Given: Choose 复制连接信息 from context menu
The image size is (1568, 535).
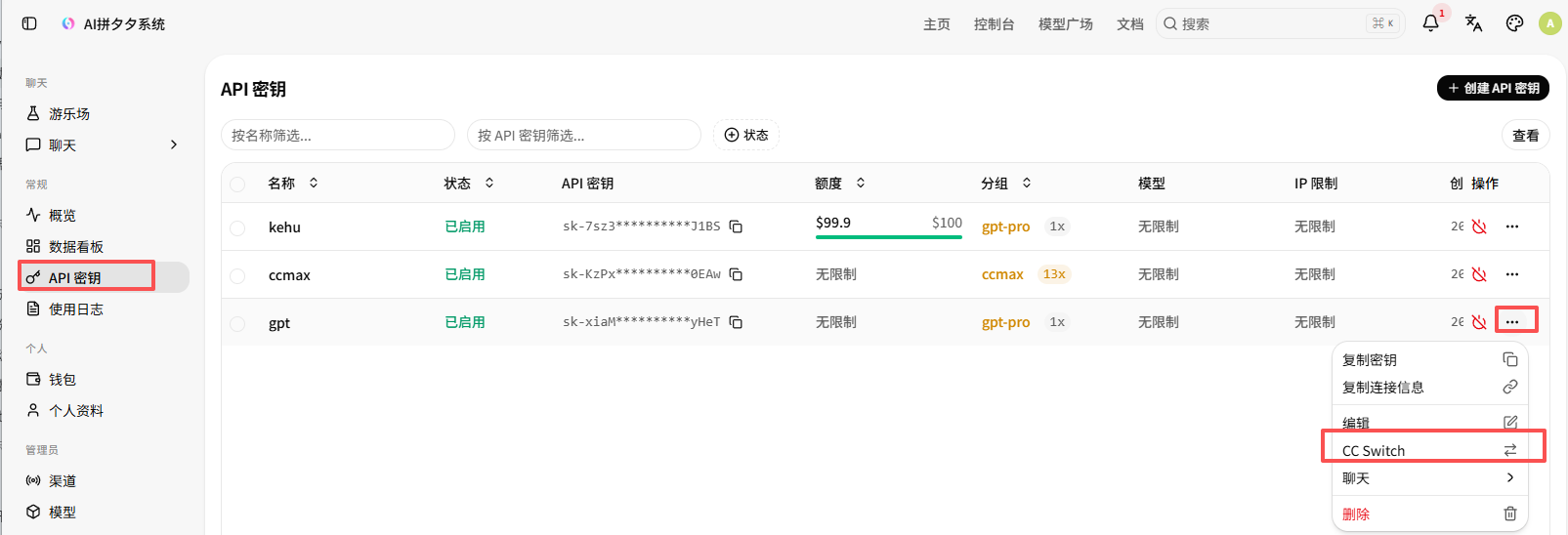Looking at the screenshot, I should coord(1429,387).
